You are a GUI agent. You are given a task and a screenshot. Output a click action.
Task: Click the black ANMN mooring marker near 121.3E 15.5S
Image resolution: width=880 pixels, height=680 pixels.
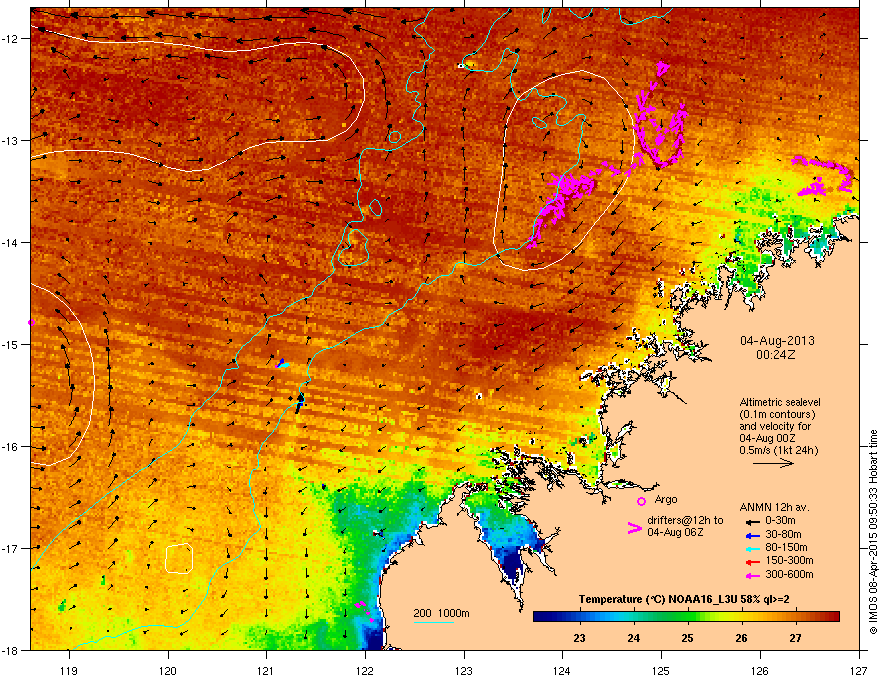pyautogui.click(x=299, y=401)
